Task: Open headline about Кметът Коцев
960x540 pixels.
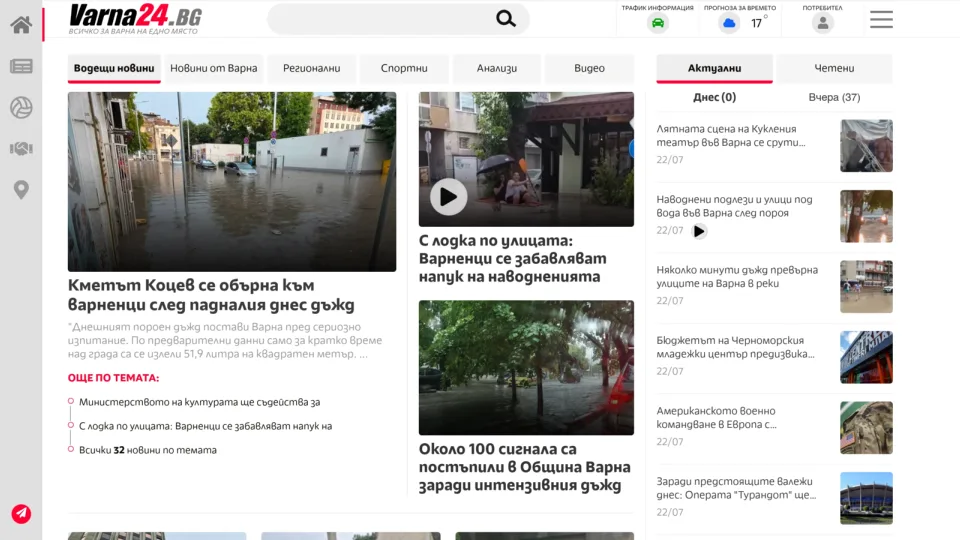Action: (x=211, y=294)
